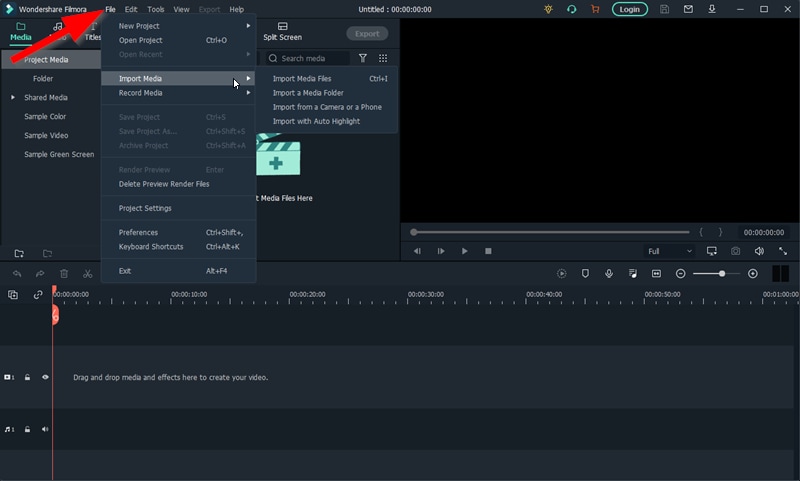
Task: Open the audio mixer icon
Action: coord(633,274)
